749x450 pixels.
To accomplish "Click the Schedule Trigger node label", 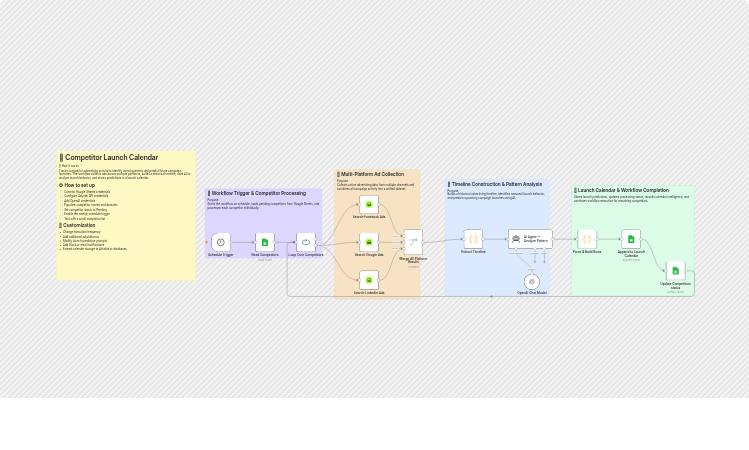I will coord(221,255).
